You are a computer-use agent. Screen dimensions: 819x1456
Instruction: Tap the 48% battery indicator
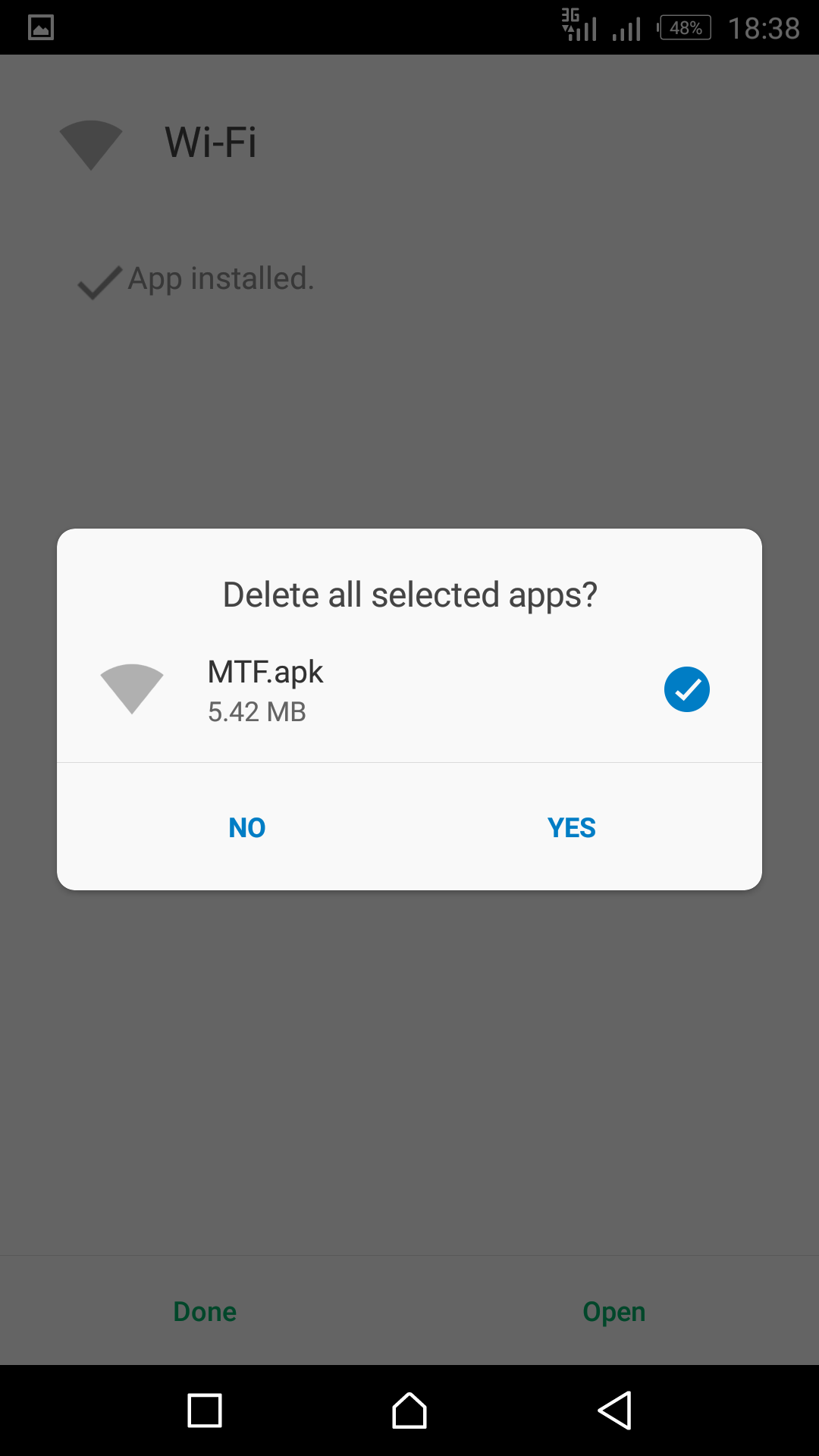point(685,28)
